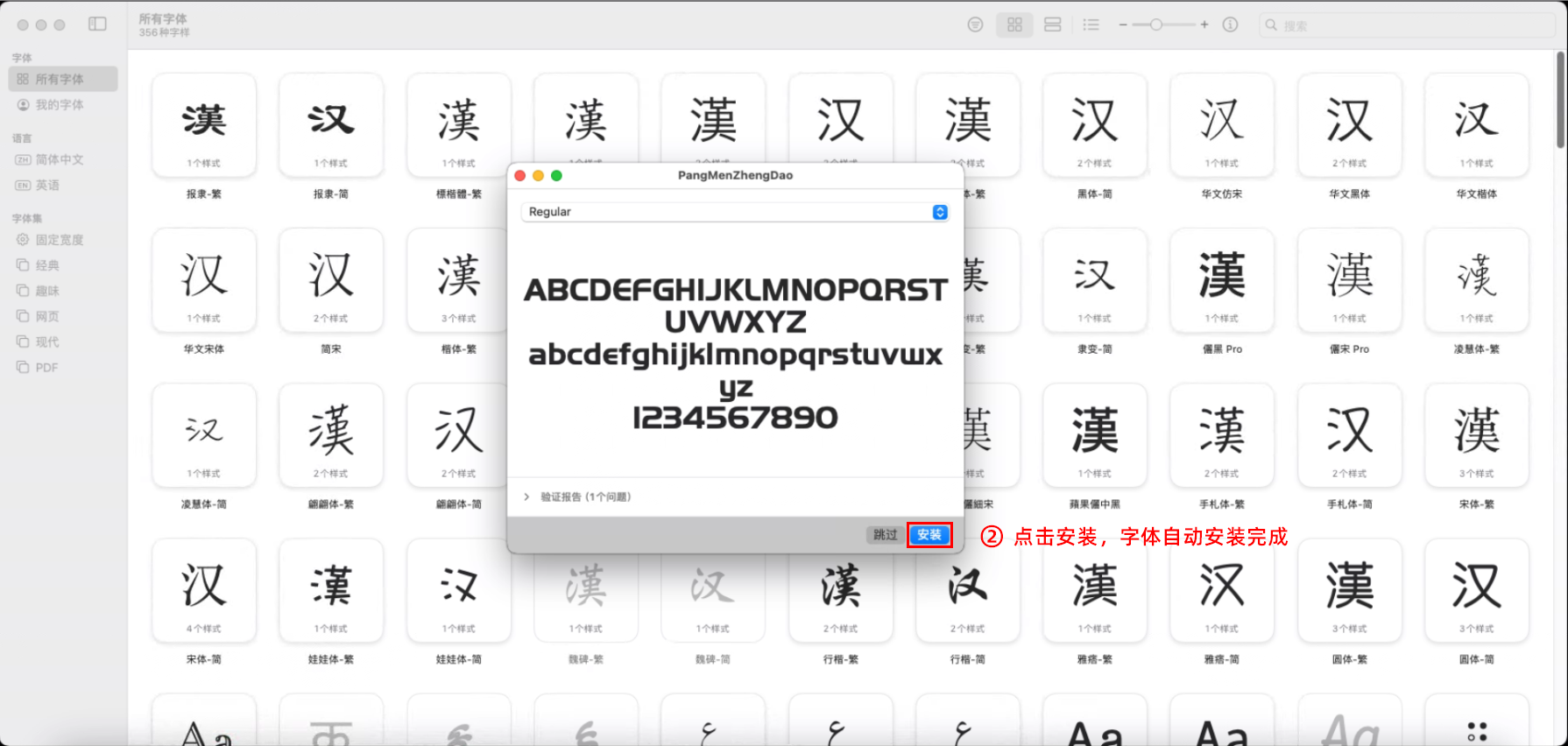Open the 经典 font collection
Screen dimensions: 1568x746
[63, 265]
